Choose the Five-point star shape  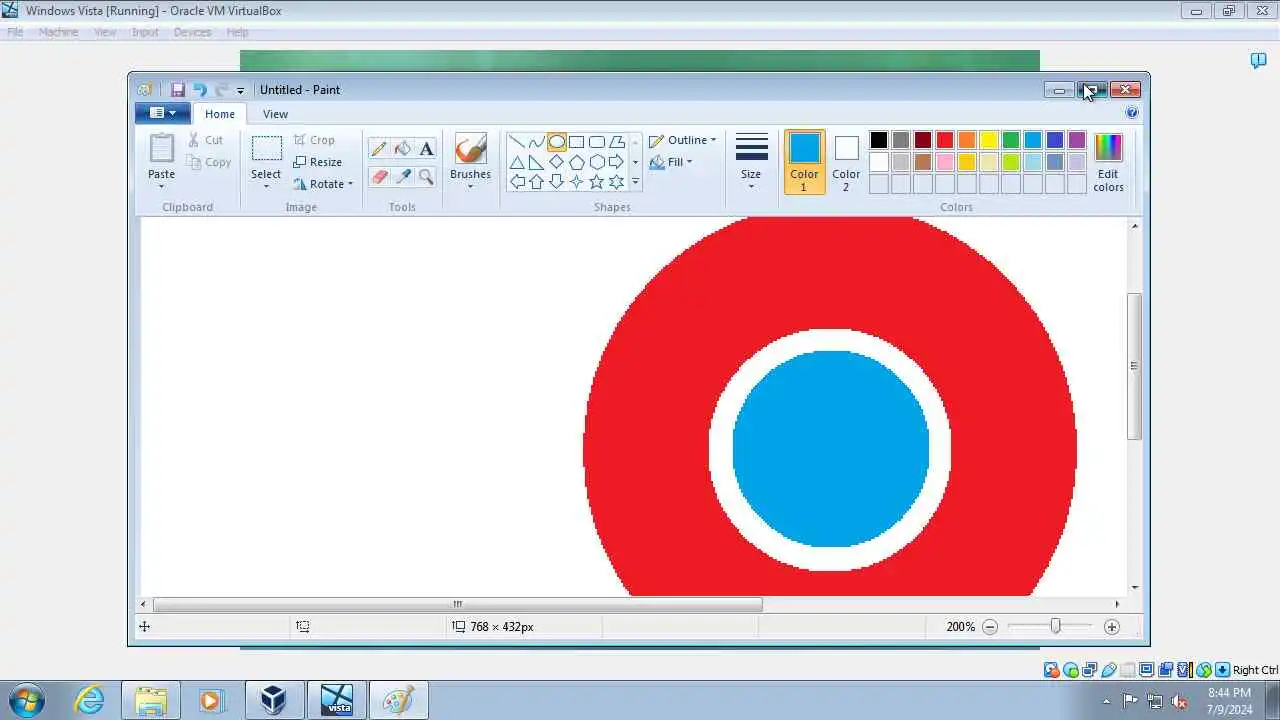(597, 182)
